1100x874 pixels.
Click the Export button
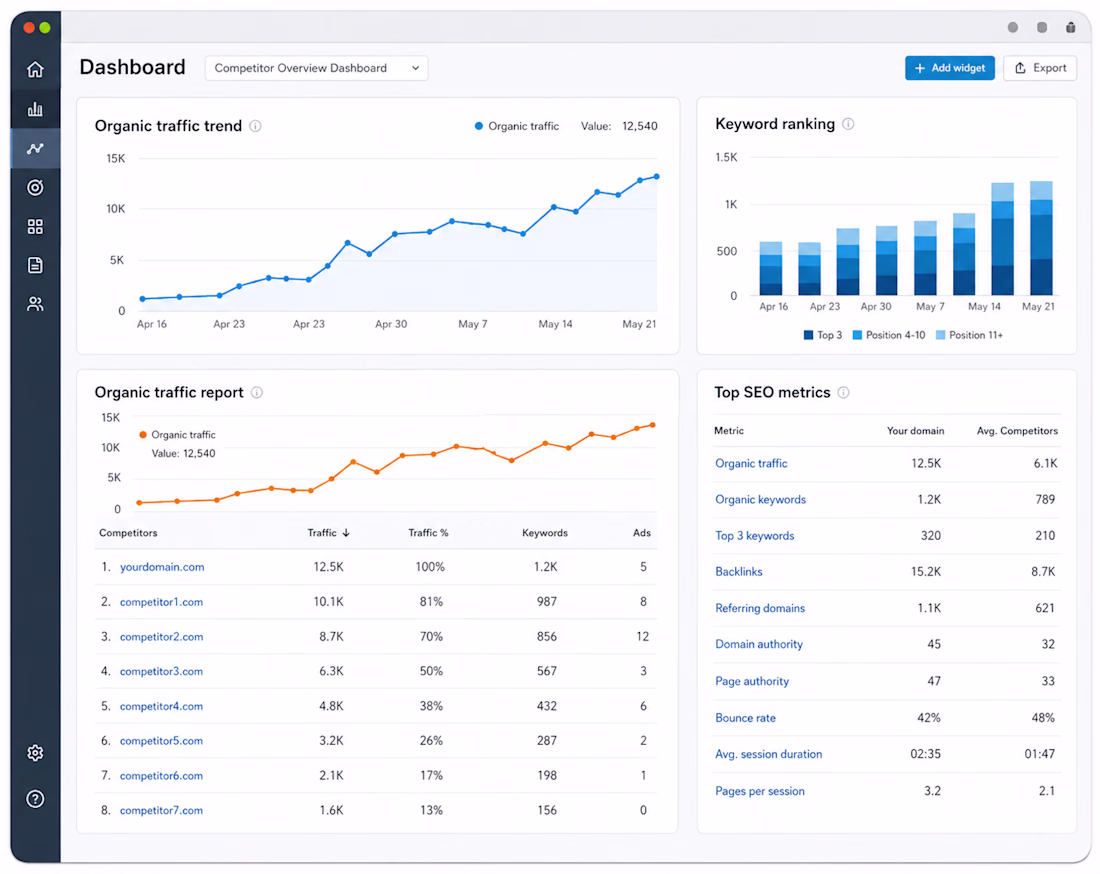[x=1040, y=68]
